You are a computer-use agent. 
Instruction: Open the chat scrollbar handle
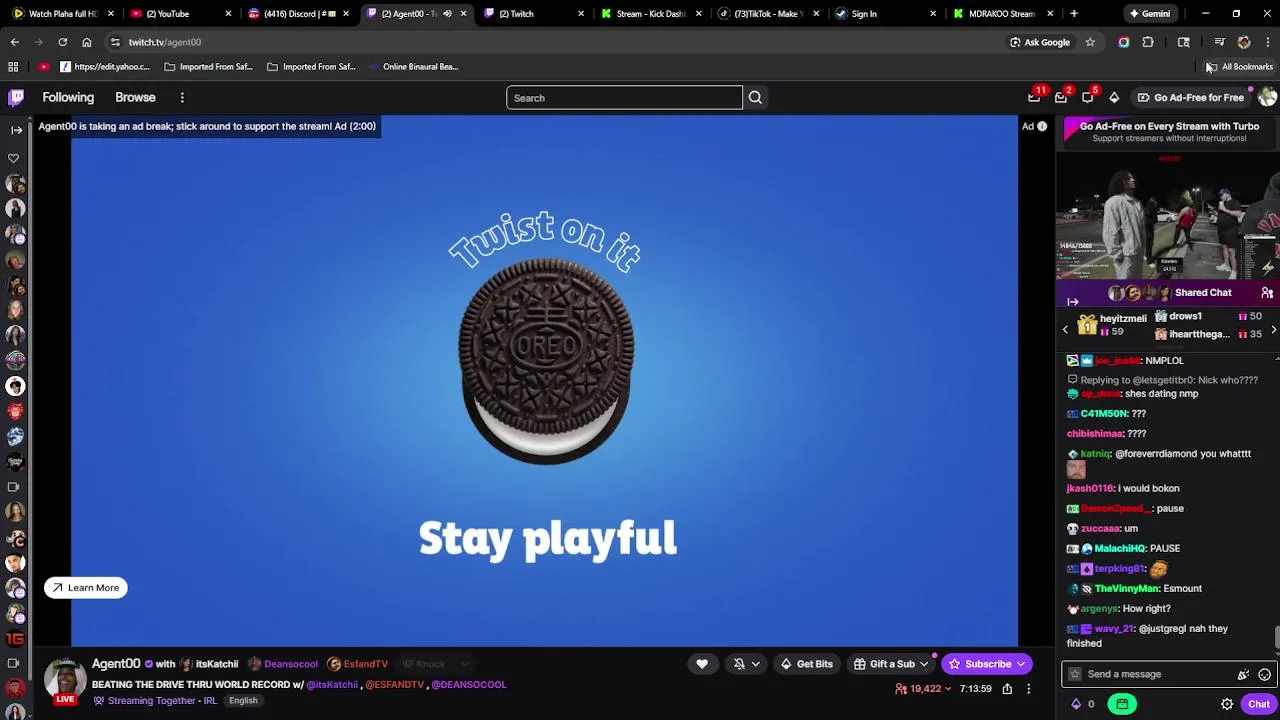(1277, 638)
